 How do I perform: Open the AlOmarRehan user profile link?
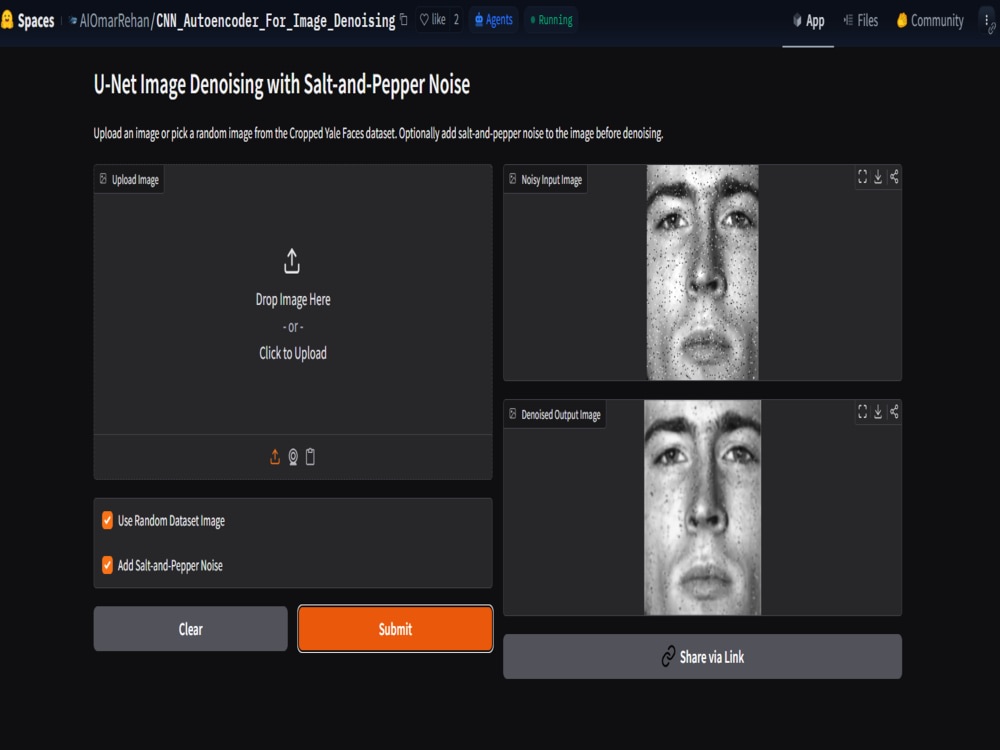point(114,21)
